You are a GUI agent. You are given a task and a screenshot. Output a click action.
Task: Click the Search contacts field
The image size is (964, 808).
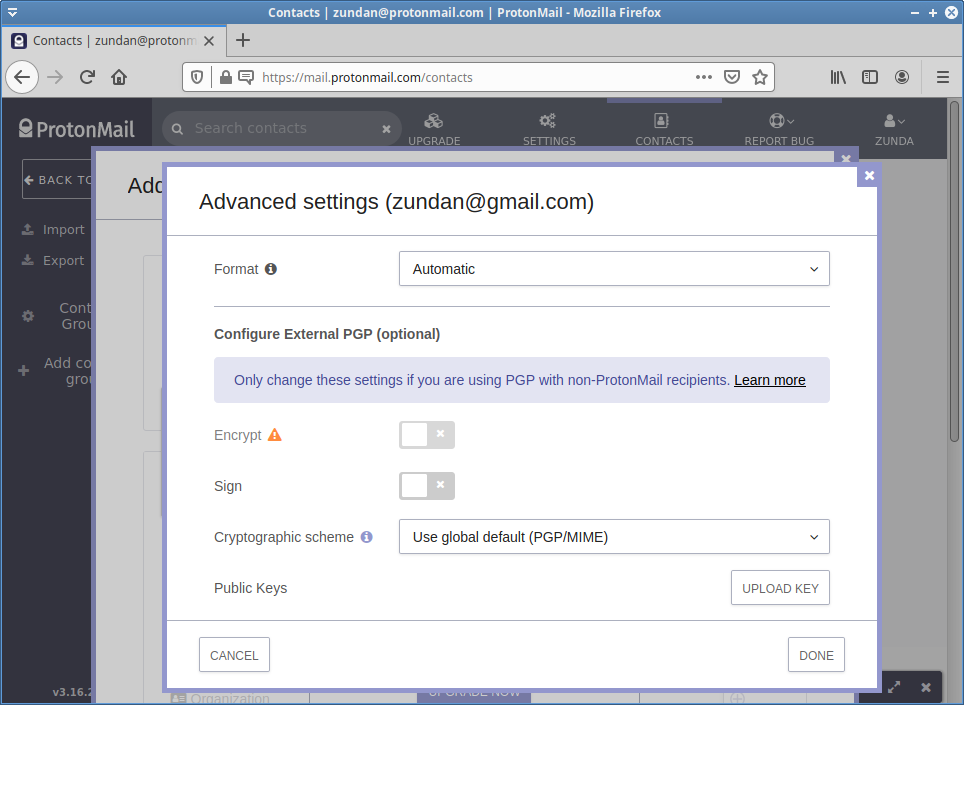[283, 128]
